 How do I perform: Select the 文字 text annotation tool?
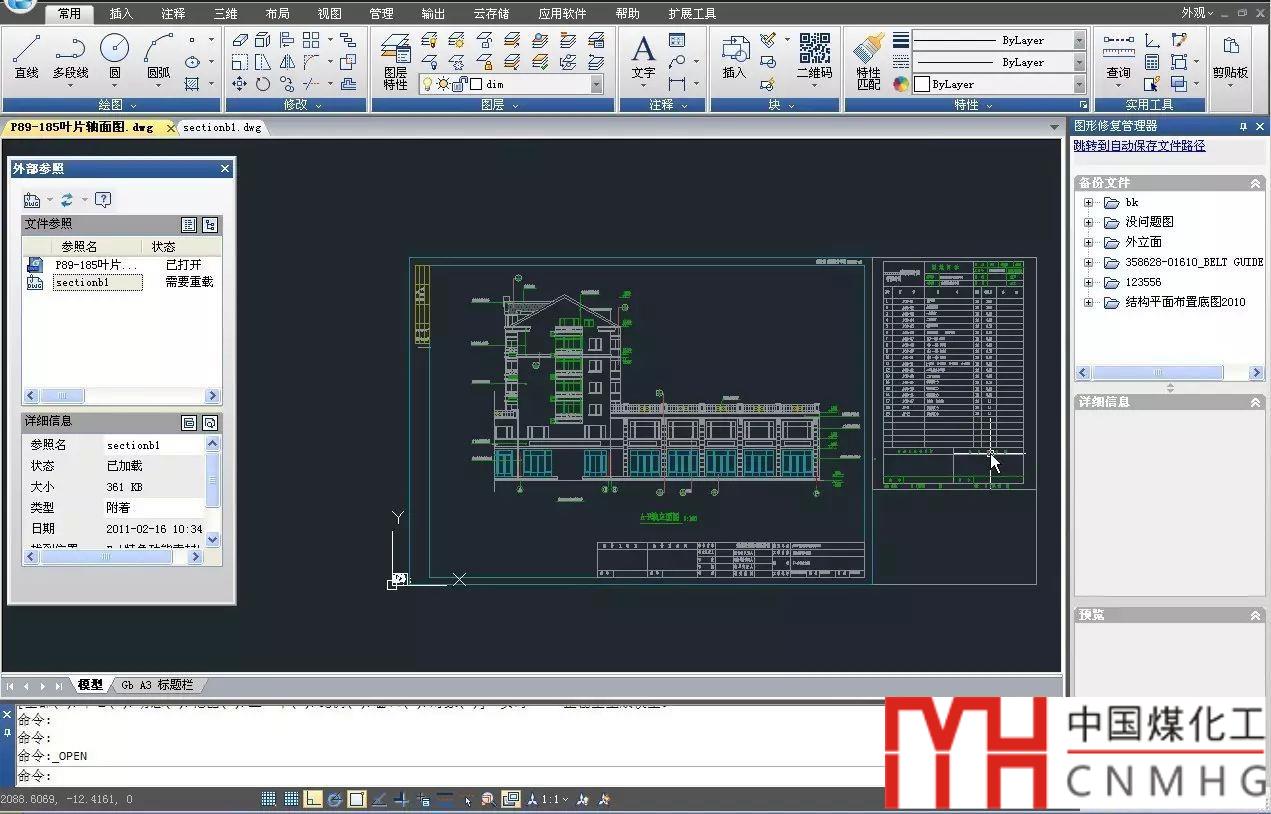[x=643, y=55]
